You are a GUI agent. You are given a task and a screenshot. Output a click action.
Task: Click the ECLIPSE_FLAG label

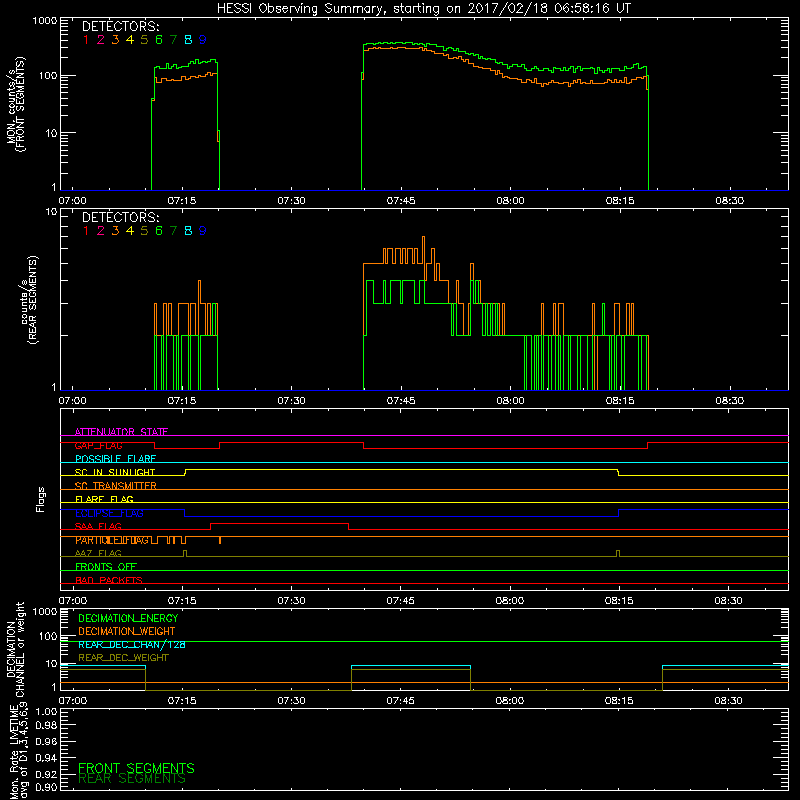tap(109, 513)
